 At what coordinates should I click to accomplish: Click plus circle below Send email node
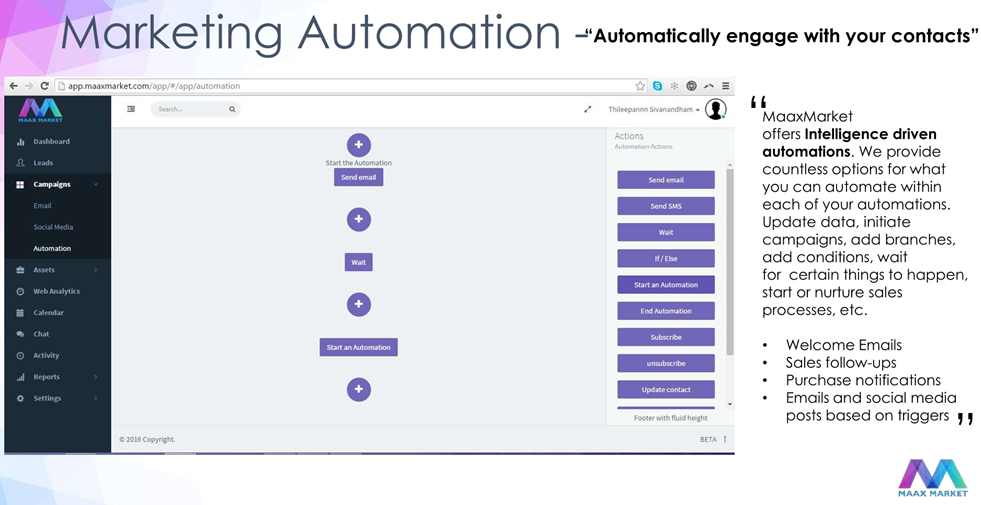358,219
